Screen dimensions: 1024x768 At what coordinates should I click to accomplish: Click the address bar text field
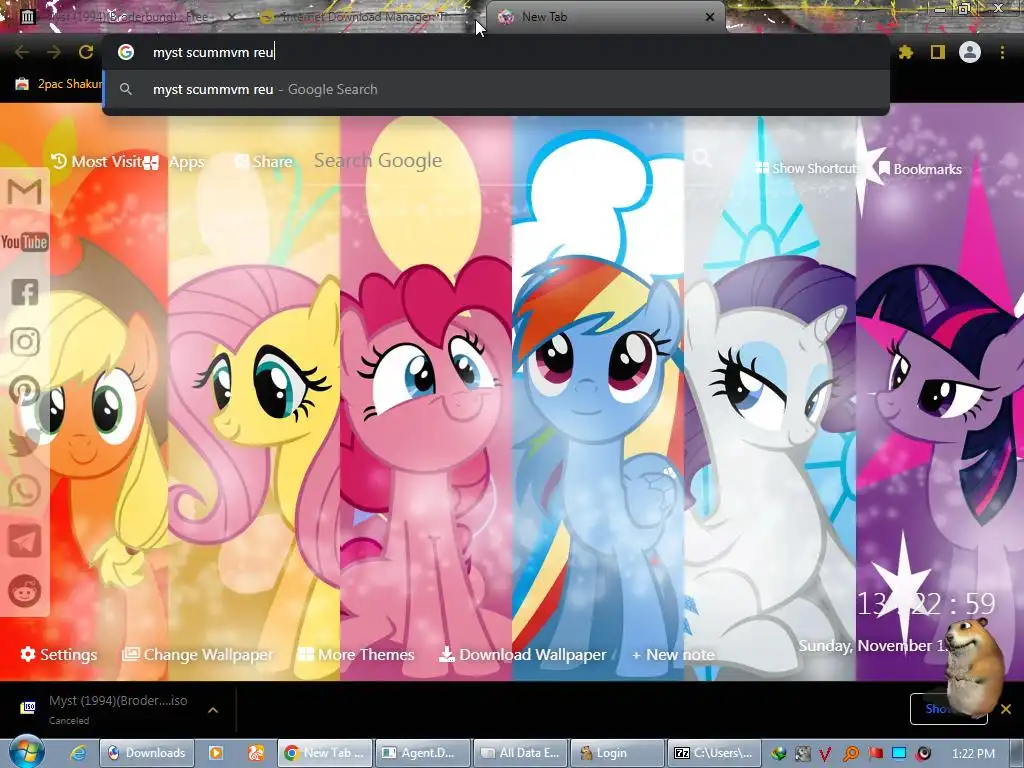coord(496,52)
